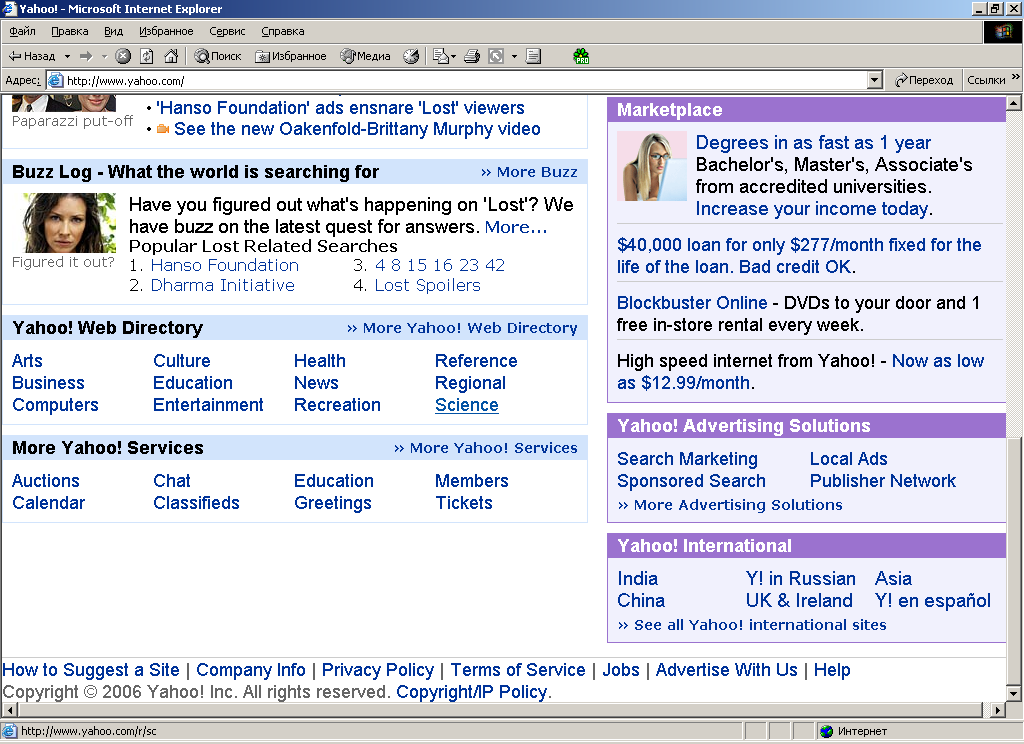Expand the Links (Ссылки) toolbar chevron

tap(1016, 77)
